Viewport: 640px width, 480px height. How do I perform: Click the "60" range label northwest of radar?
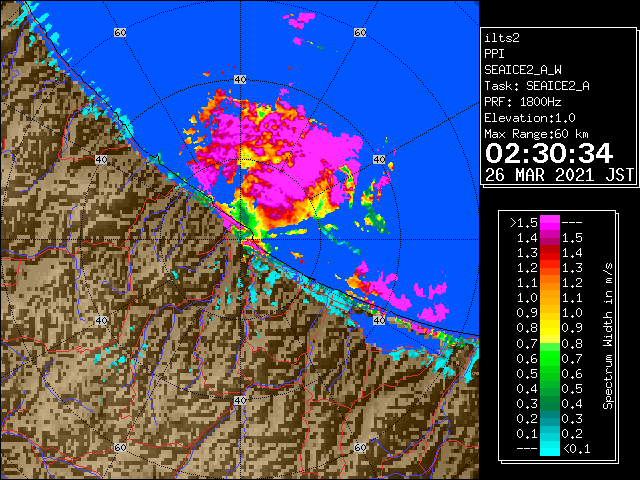[120, 33]
